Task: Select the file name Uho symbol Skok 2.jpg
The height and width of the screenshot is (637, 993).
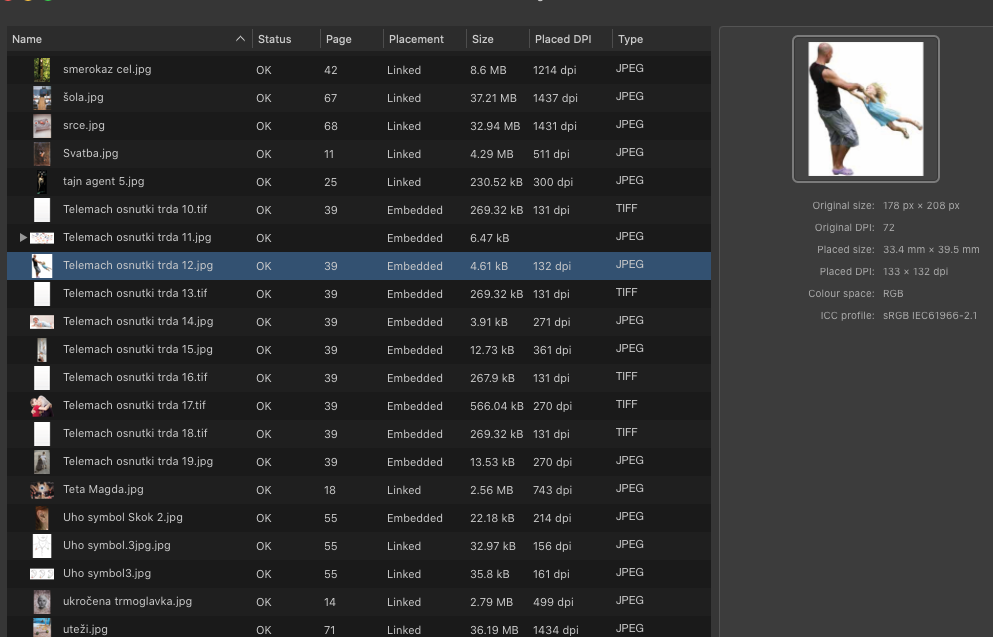Action: click(123, 517)
